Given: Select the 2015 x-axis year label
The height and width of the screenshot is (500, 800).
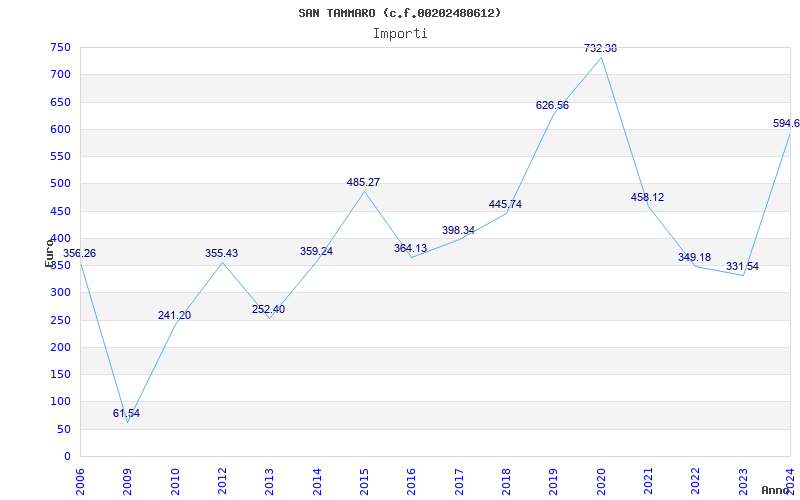Looking at the screenshot, I should click(x=364, y=482).
